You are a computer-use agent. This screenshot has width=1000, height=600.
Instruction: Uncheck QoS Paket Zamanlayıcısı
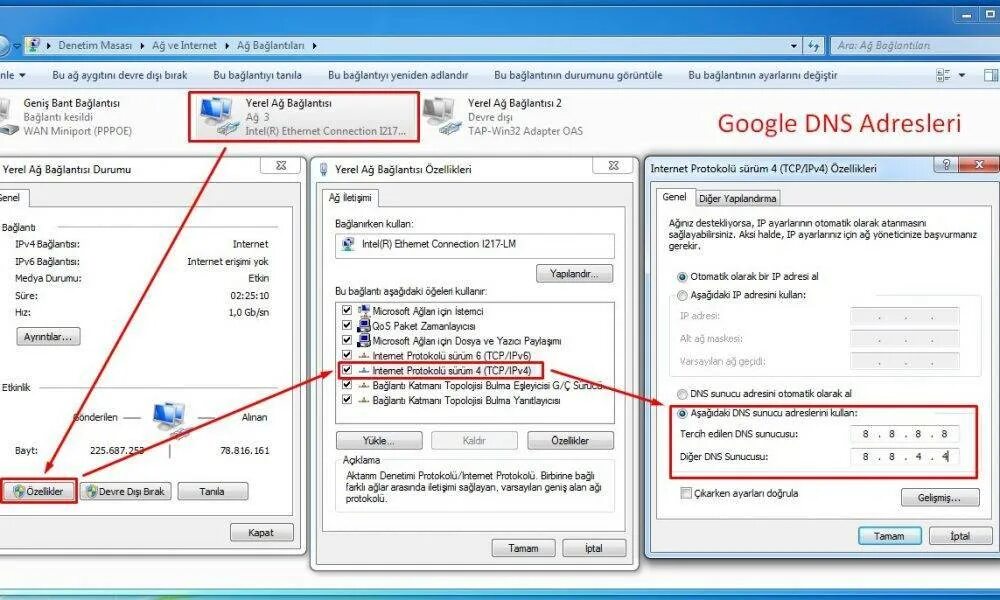click(x=347, y=325)
